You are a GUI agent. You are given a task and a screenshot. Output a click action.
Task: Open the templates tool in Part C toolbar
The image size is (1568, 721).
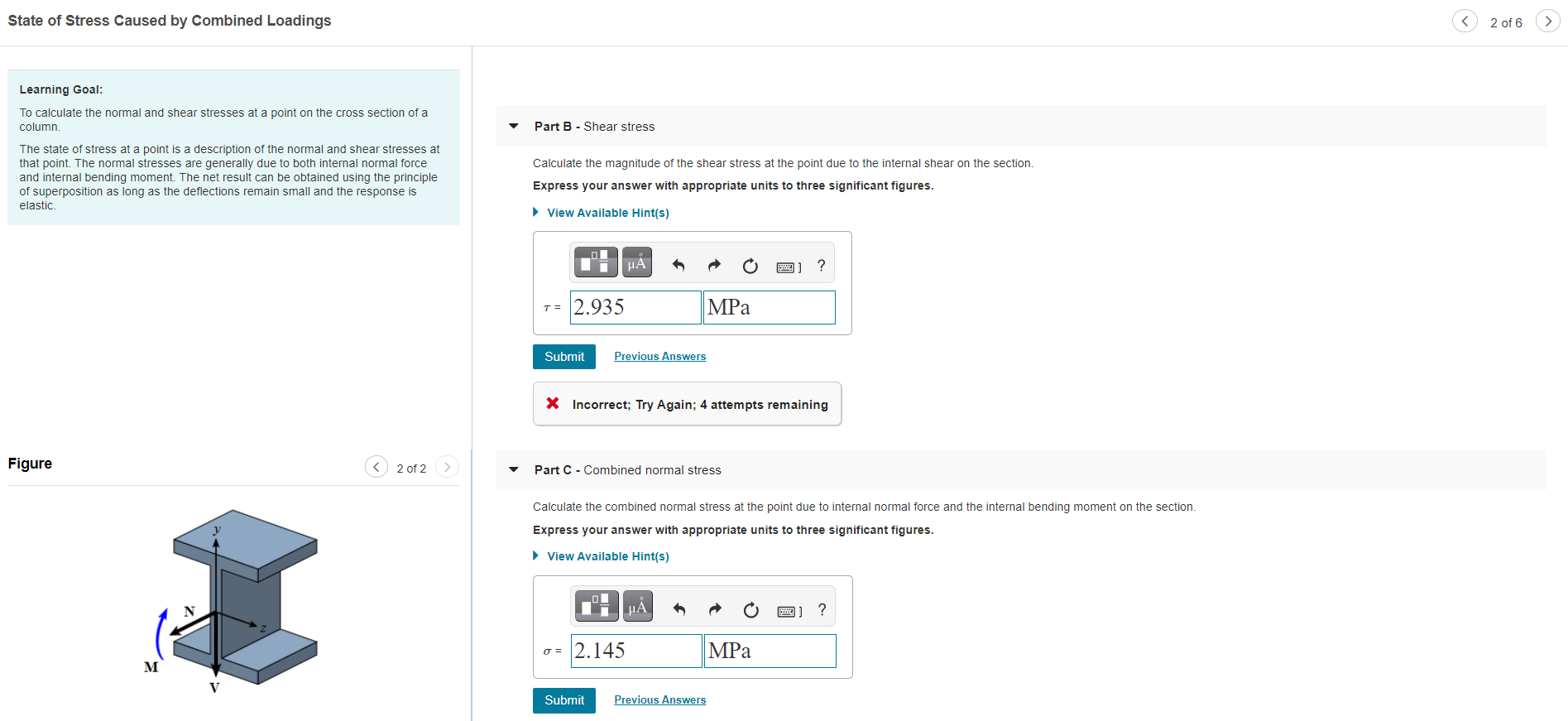click(x=597, y=606)
